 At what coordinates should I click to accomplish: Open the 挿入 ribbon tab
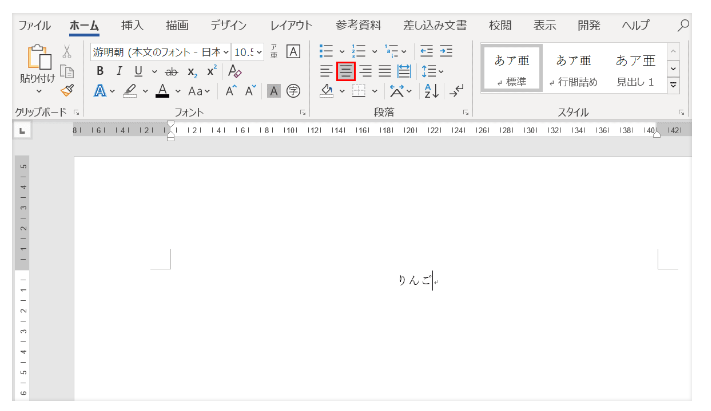click(131, 24)
